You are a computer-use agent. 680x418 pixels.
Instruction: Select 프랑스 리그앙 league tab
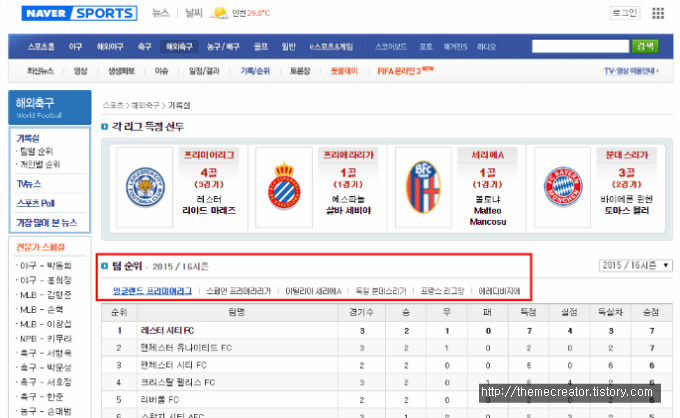point(442,291)
